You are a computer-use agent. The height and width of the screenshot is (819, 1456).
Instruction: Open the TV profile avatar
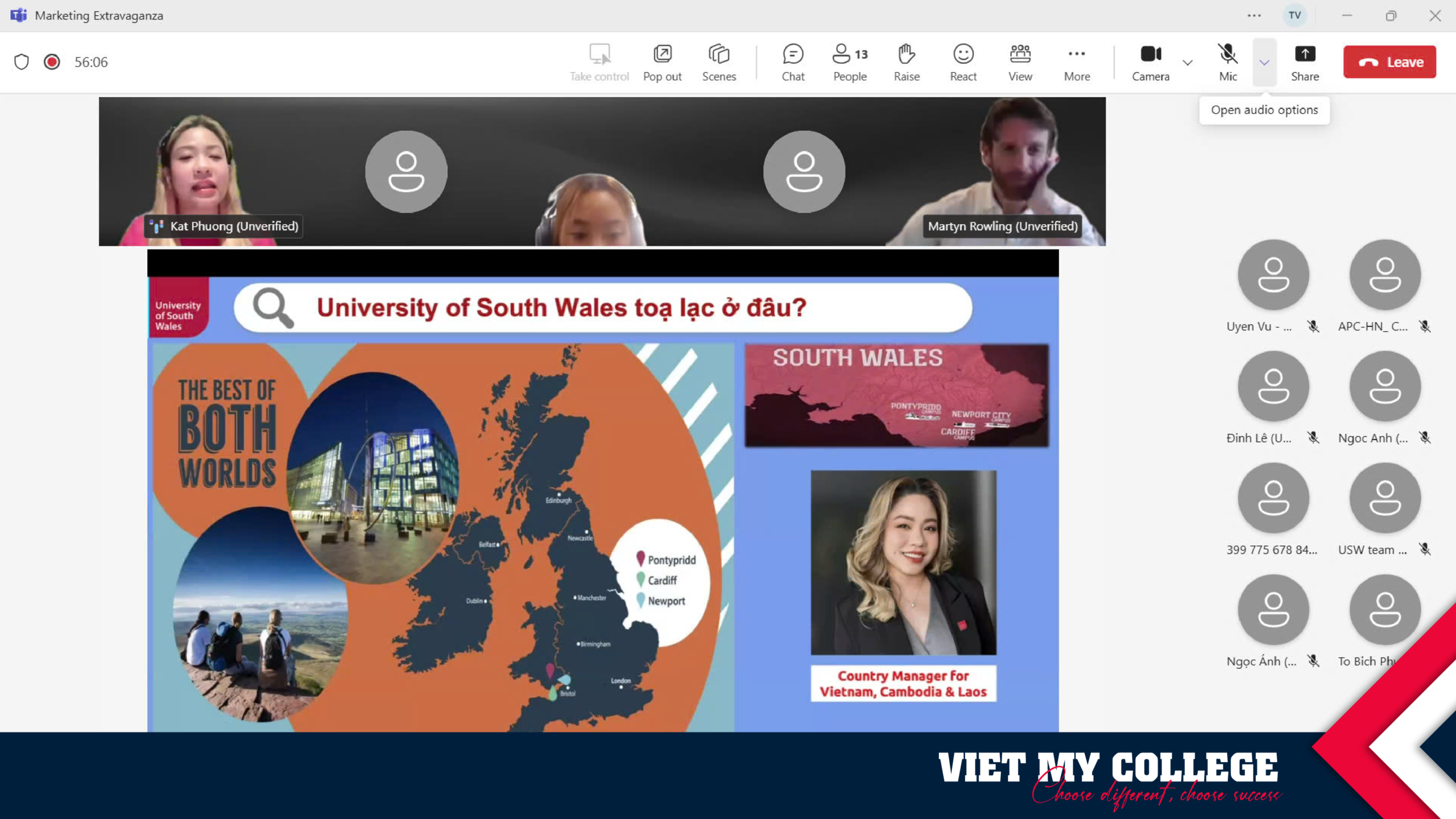[x=1295, y=15]
